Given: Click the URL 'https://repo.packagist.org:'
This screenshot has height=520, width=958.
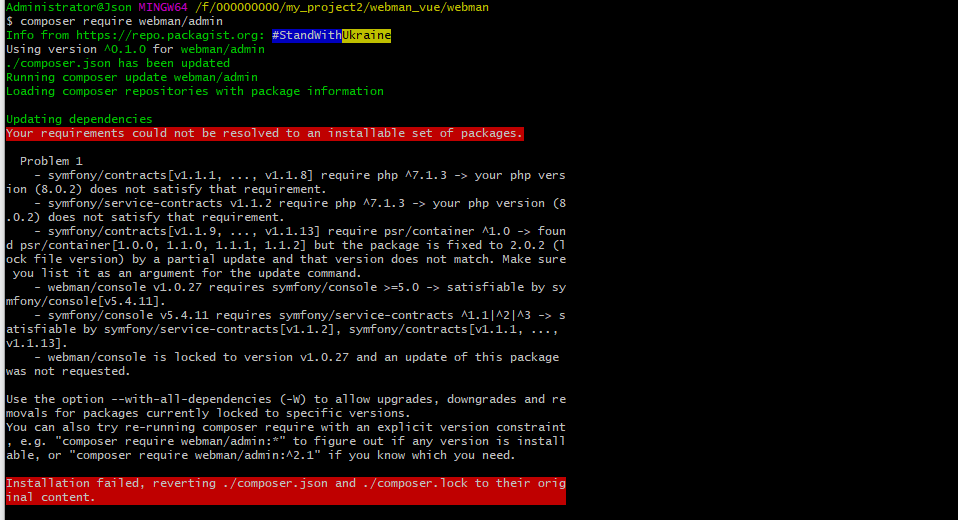Looking at the screenshot, I should tap(170, 35).
